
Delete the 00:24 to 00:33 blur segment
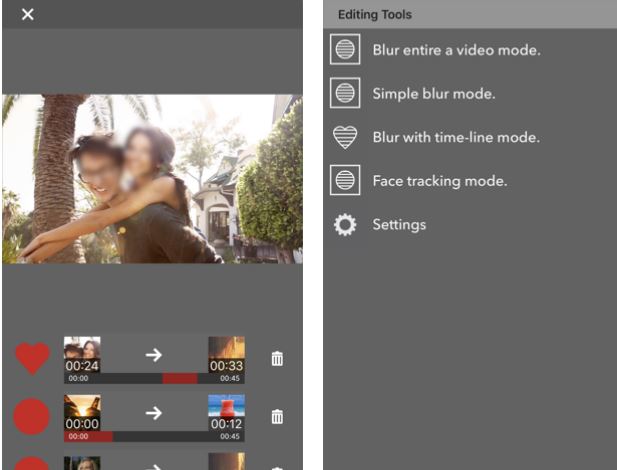point(277,359)
